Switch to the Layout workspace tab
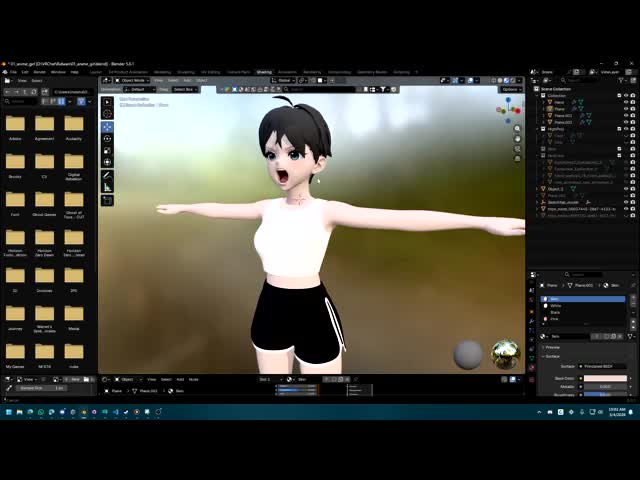Viewport: 640px width, 480px height. 96,72
